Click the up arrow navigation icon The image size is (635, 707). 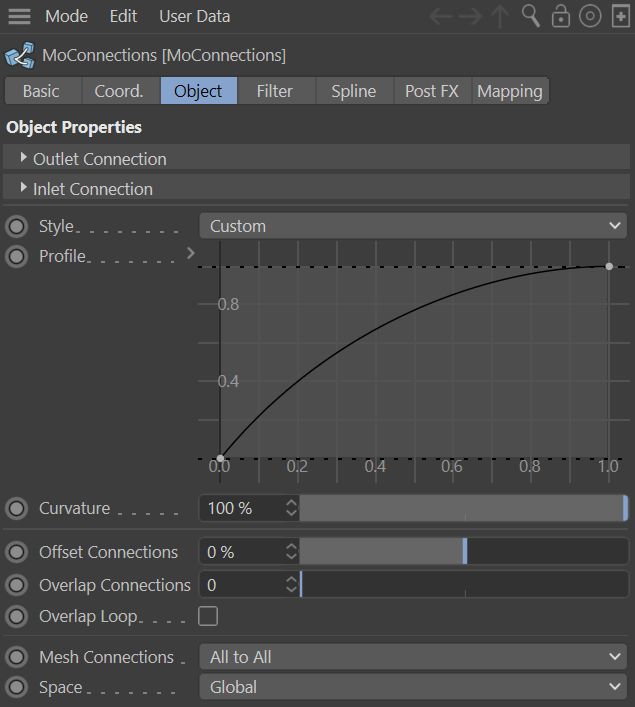tap(500, 17)
